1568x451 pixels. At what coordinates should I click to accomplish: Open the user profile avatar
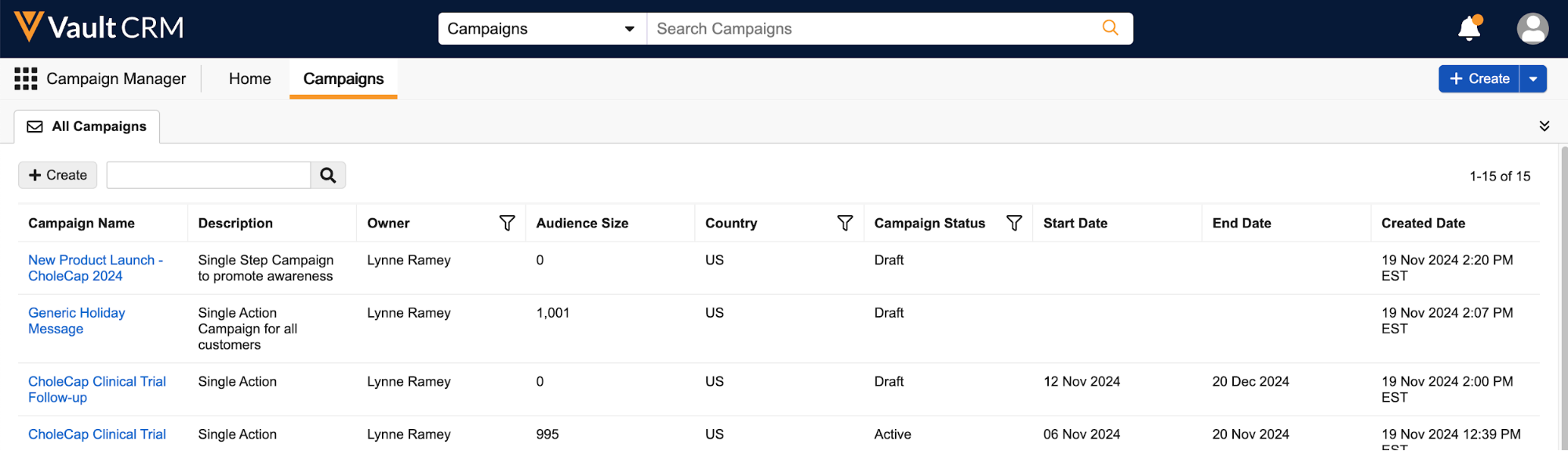click(x=1532, y=29)
